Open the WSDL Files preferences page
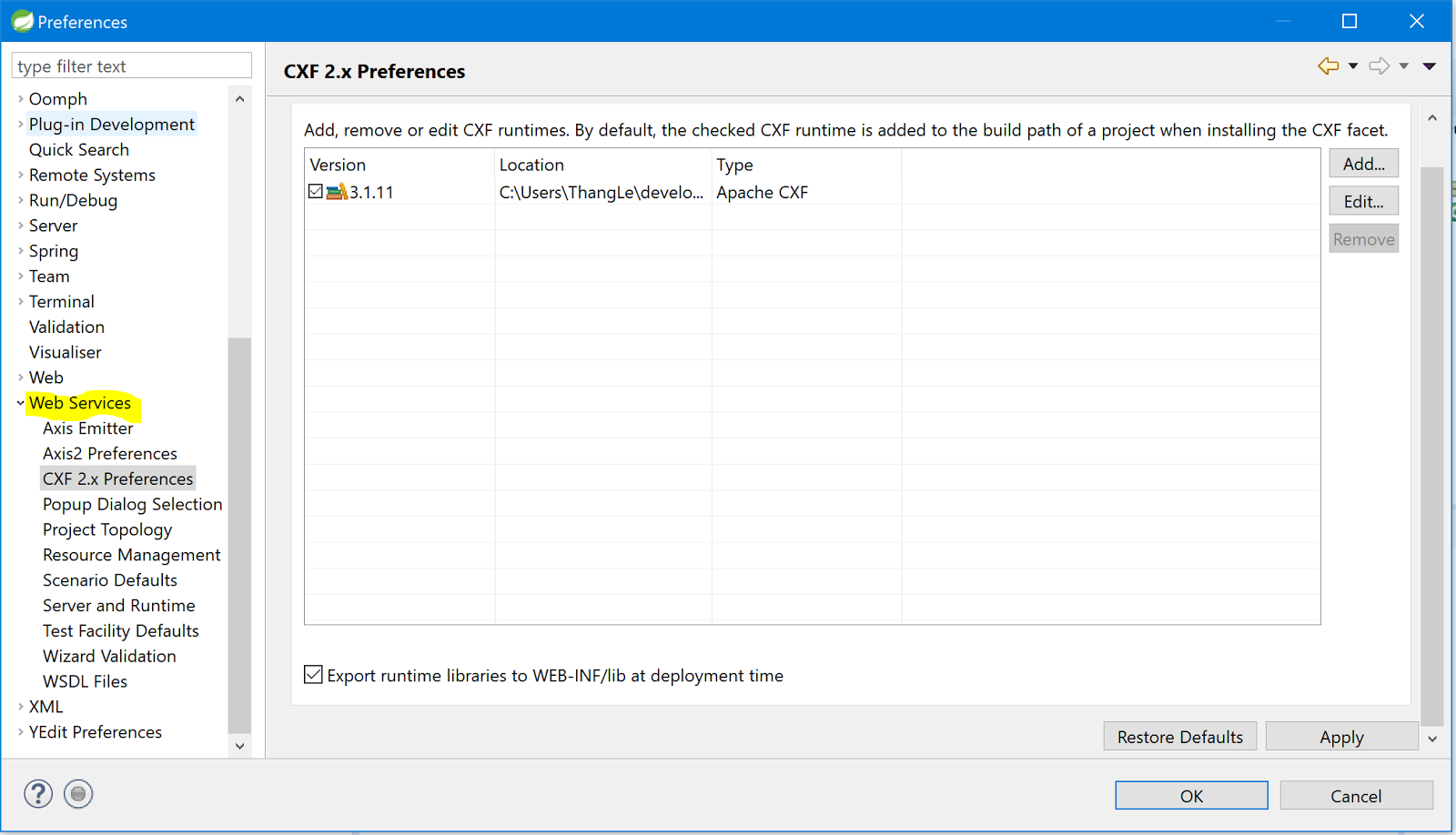 click(x=85, y=680)
